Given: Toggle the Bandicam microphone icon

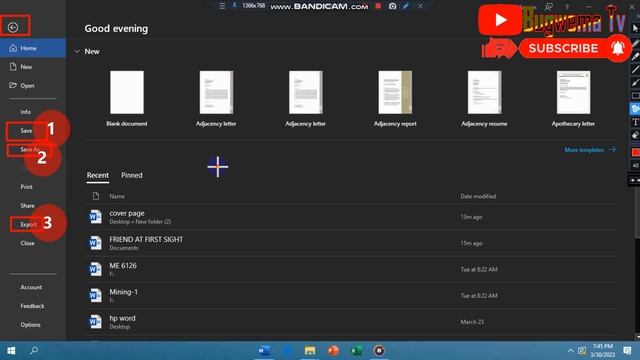Looking at the screenshot, I should point(234,6).
